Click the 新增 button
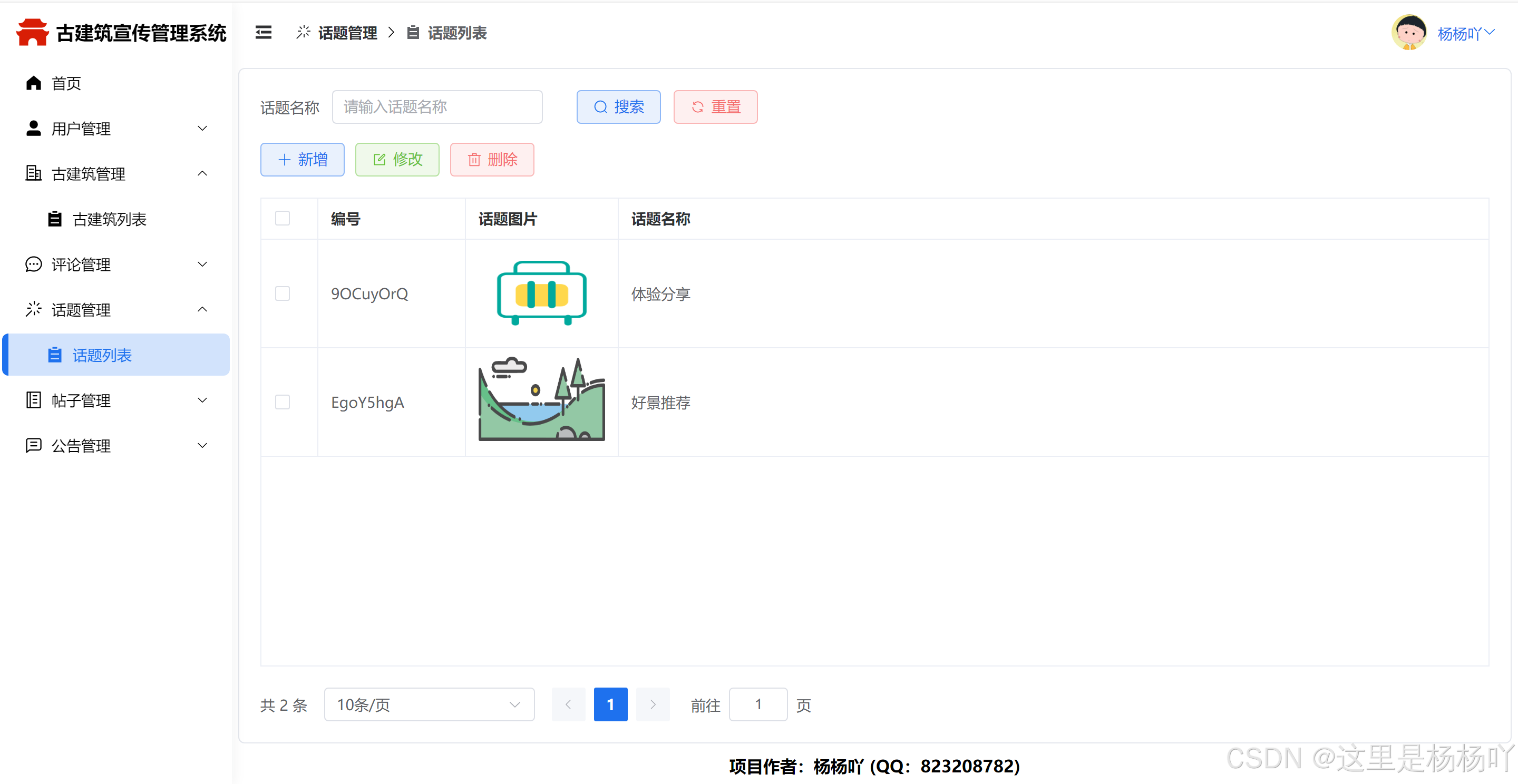1518x784 pixels. pyautogui.click(x=303, y=160)
